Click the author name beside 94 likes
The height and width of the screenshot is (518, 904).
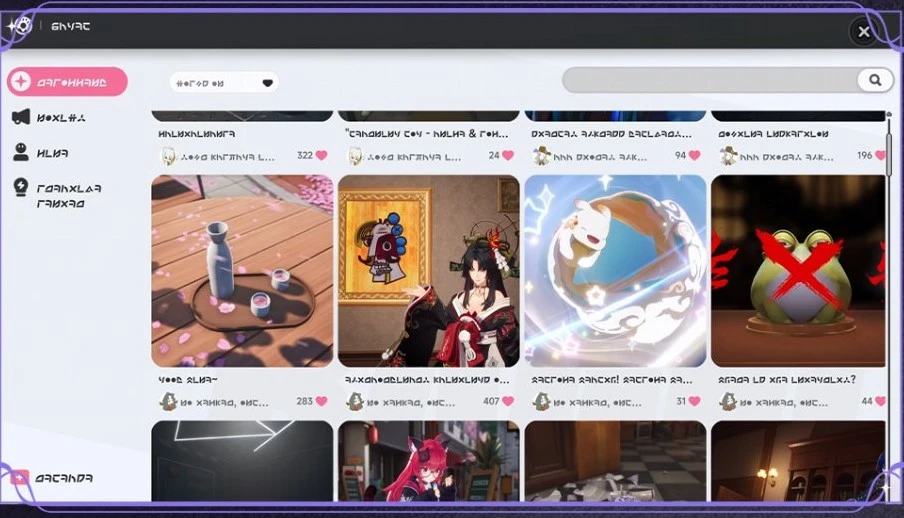coord(600,156)
